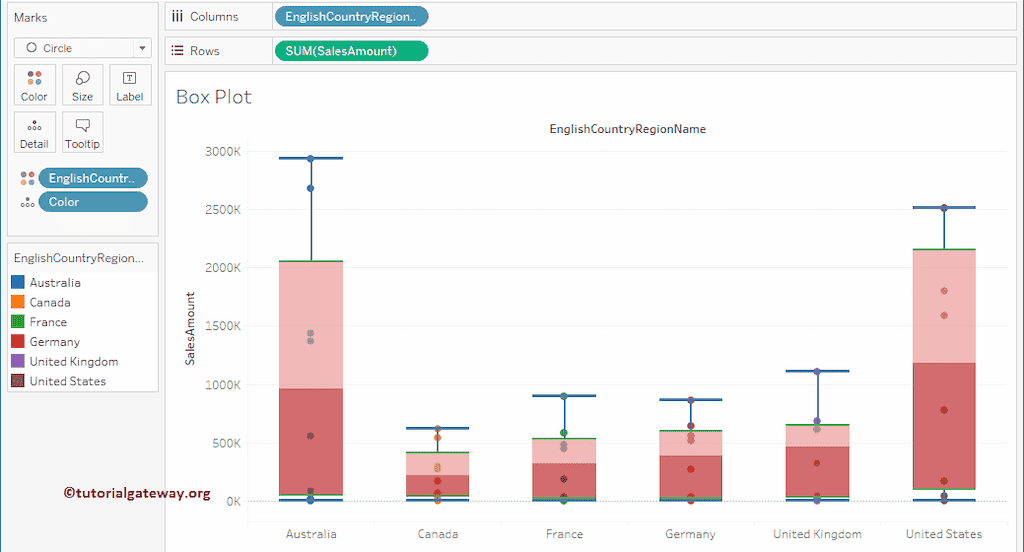This screenshot has height=552, width=1024.
Task: Select the Color pill in Marks card
Action: (x=92, y=202)
